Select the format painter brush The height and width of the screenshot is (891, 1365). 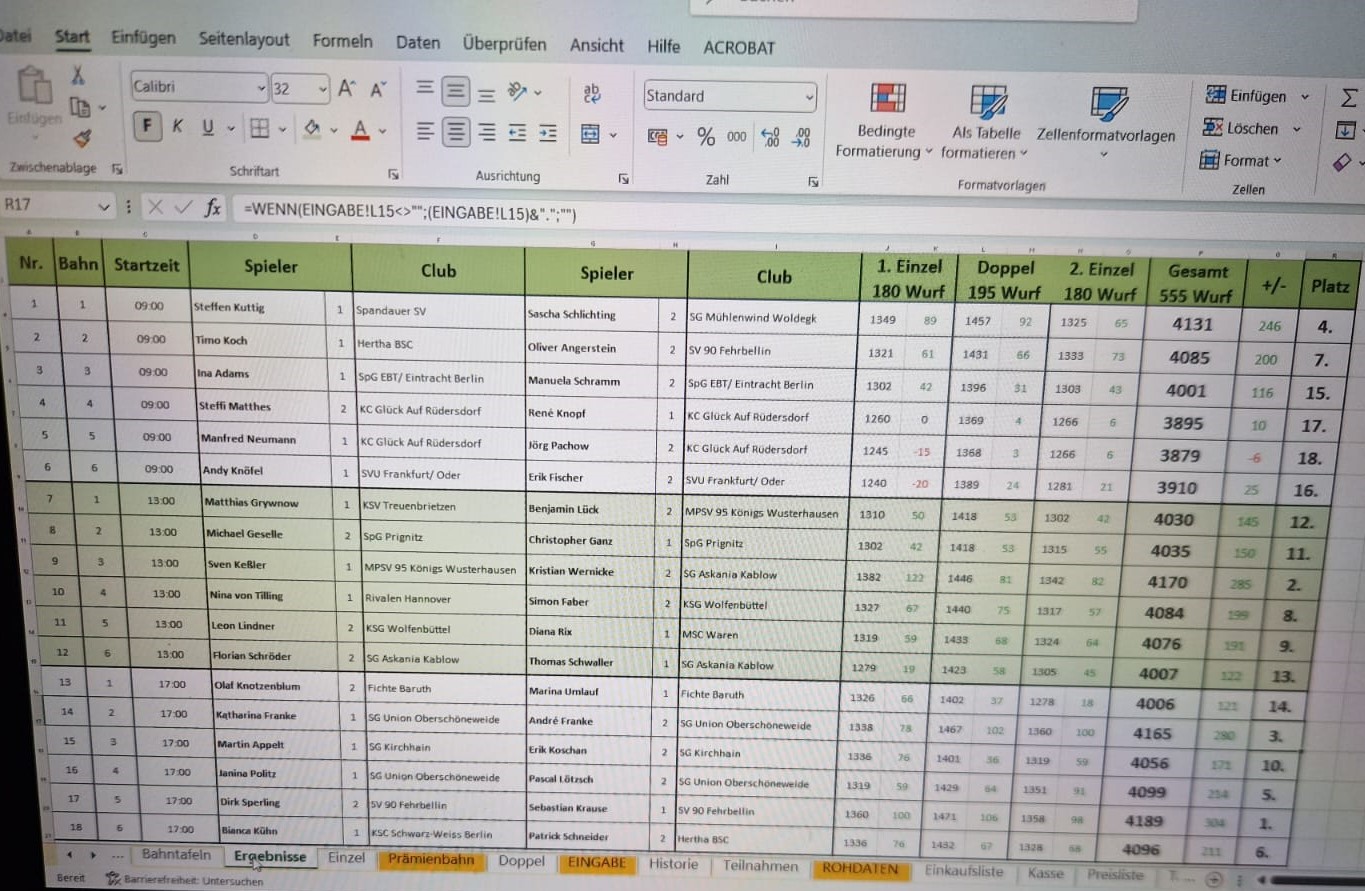pyautogui.click(x=82, y=138)
